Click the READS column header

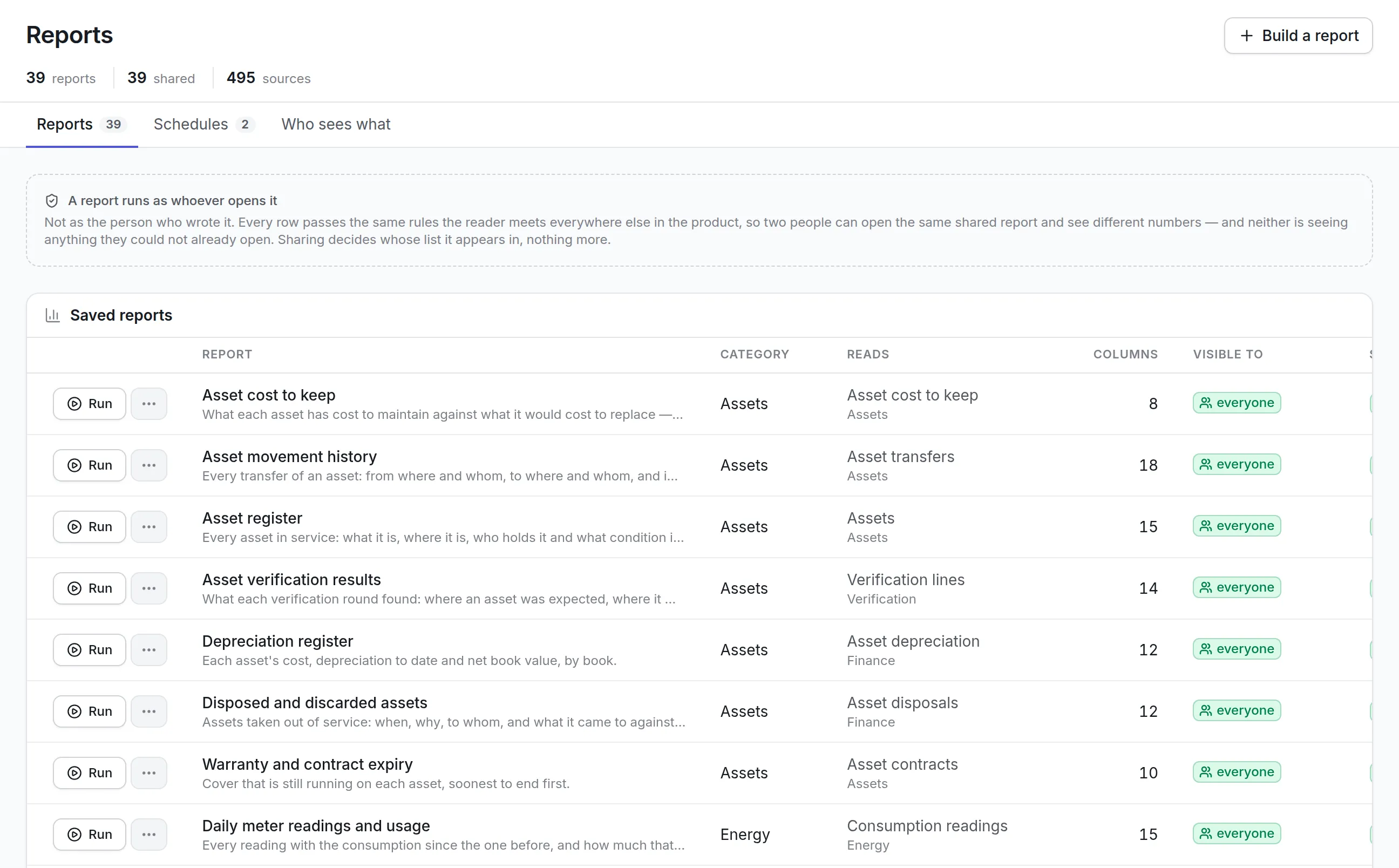pyautogui.click(x=868, y=354)
